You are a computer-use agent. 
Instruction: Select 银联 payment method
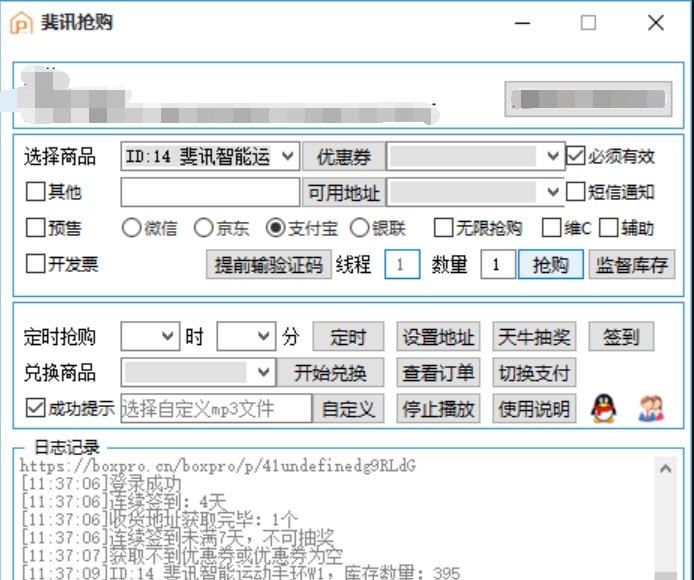point(359,228)
